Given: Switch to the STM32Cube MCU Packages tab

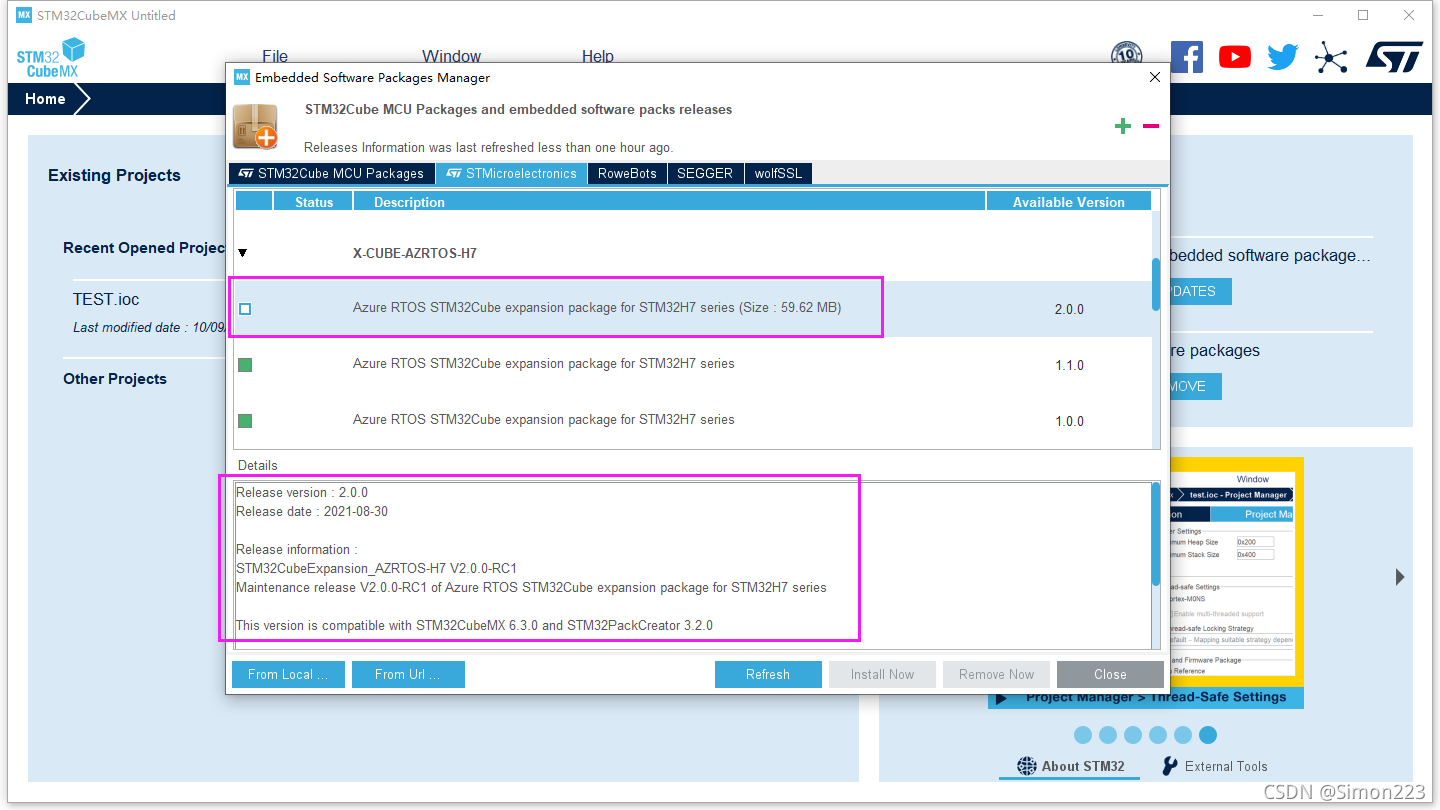Looking at the screenshot, I should [332, 173].
